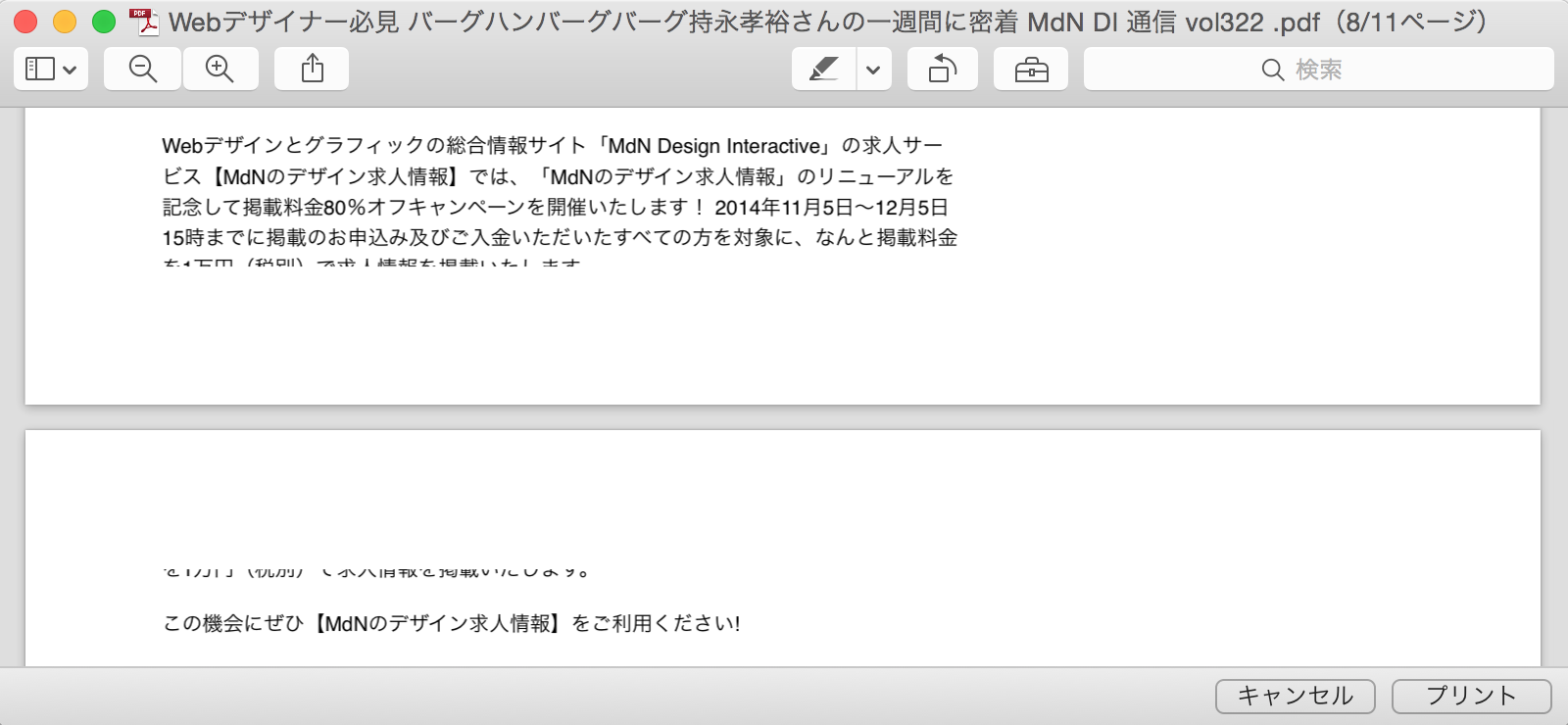
Task: Close the window with the red button
Action: [25, 22]
